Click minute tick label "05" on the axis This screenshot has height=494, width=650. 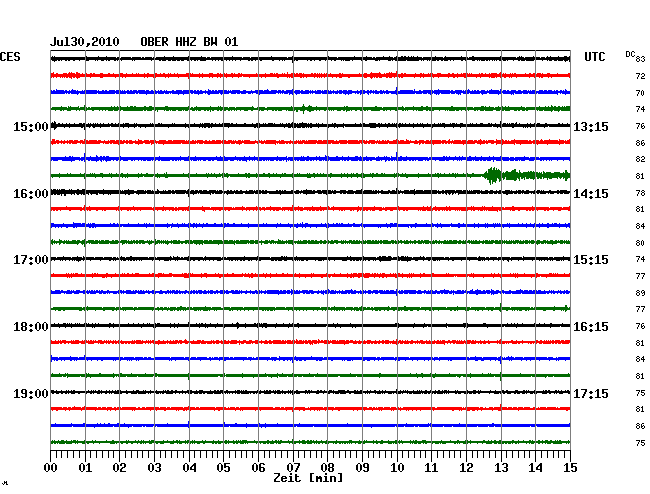[x=223, y=468]
